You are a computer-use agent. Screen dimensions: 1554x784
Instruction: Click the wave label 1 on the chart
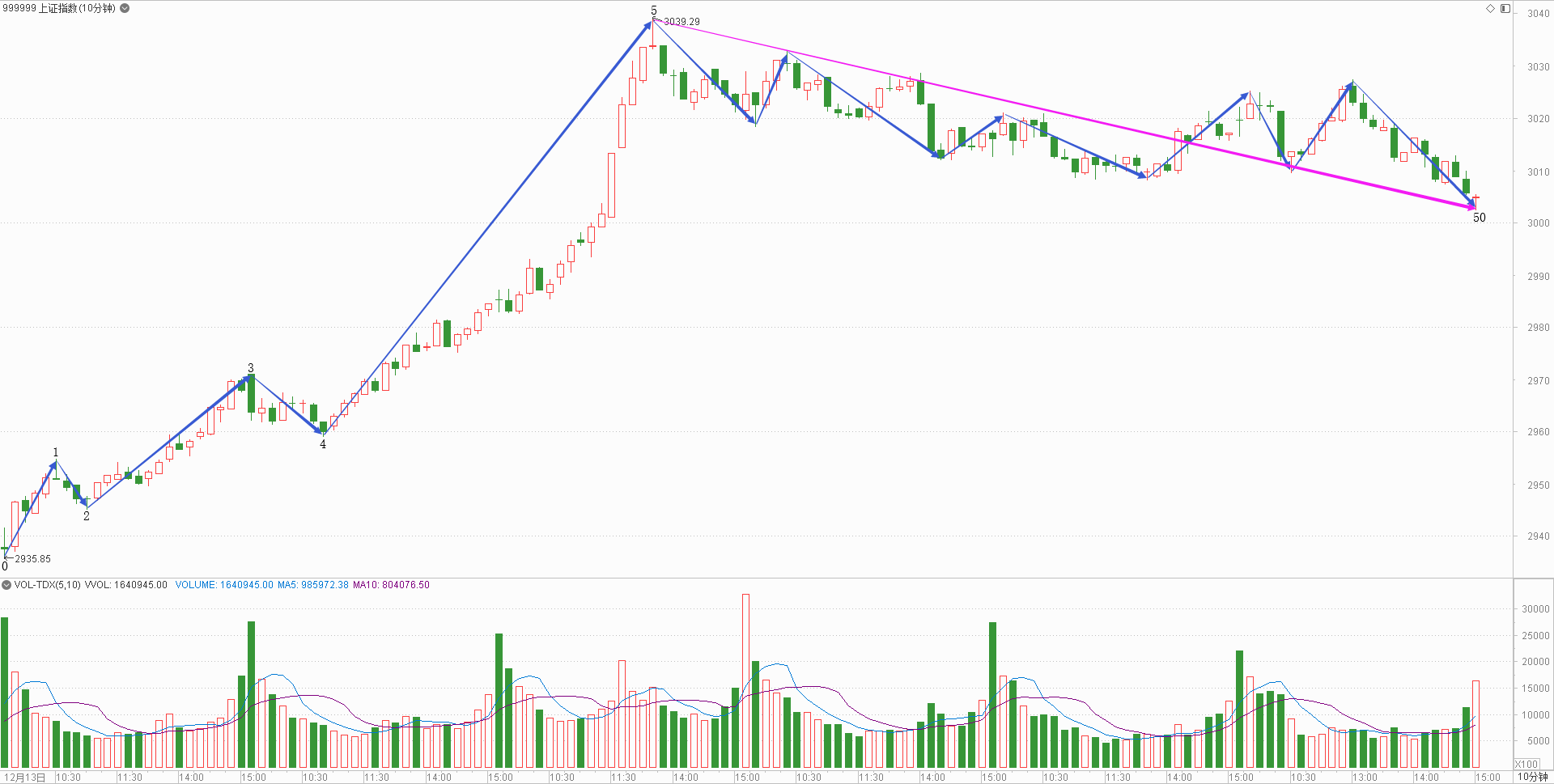pyautogui.click(x=55, y=453)
